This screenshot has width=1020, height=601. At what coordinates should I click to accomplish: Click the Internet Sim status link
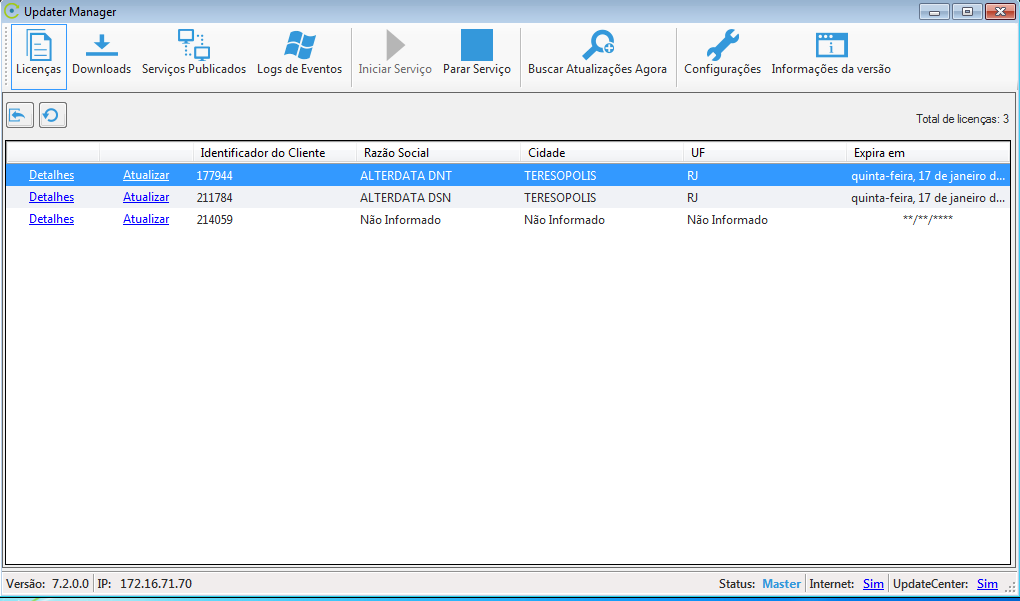(x=873, y=583)
